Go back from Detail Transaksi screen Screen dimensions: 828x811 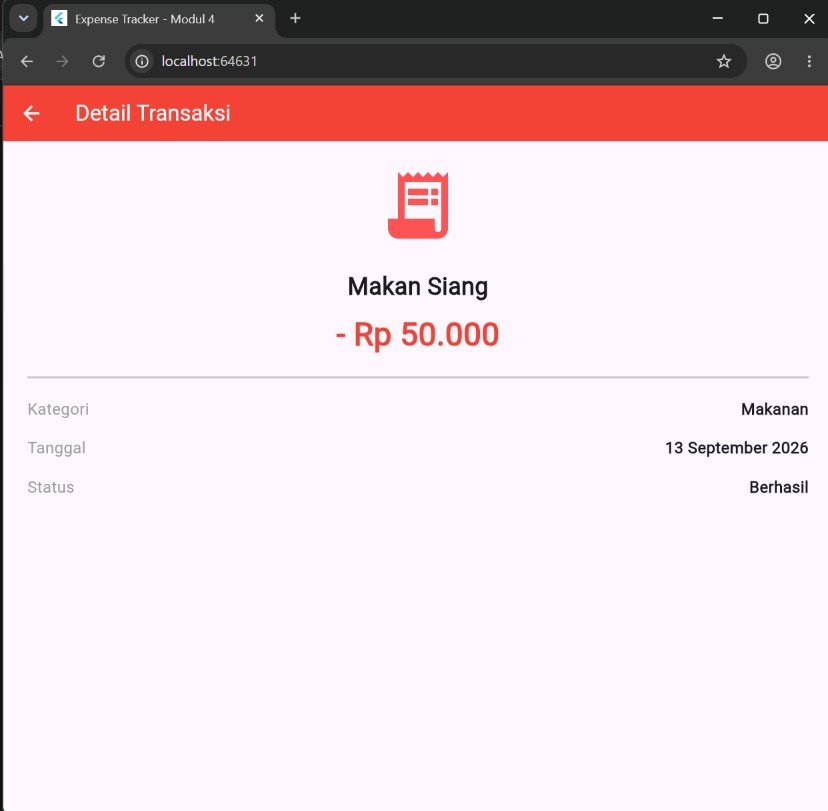(31, 113)
